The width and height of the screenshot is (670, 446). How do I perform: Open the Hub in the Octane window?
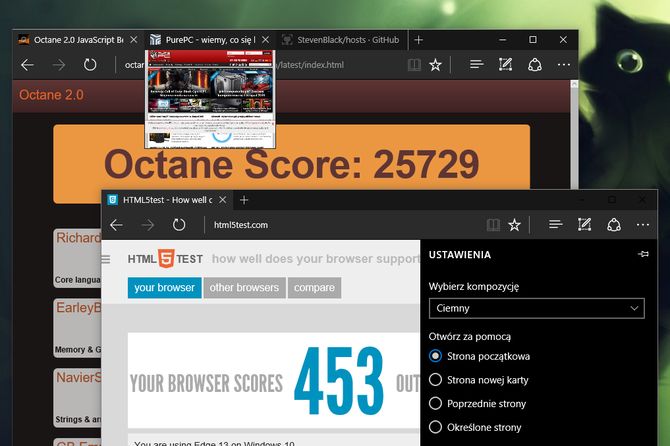(x=476, y=65)
